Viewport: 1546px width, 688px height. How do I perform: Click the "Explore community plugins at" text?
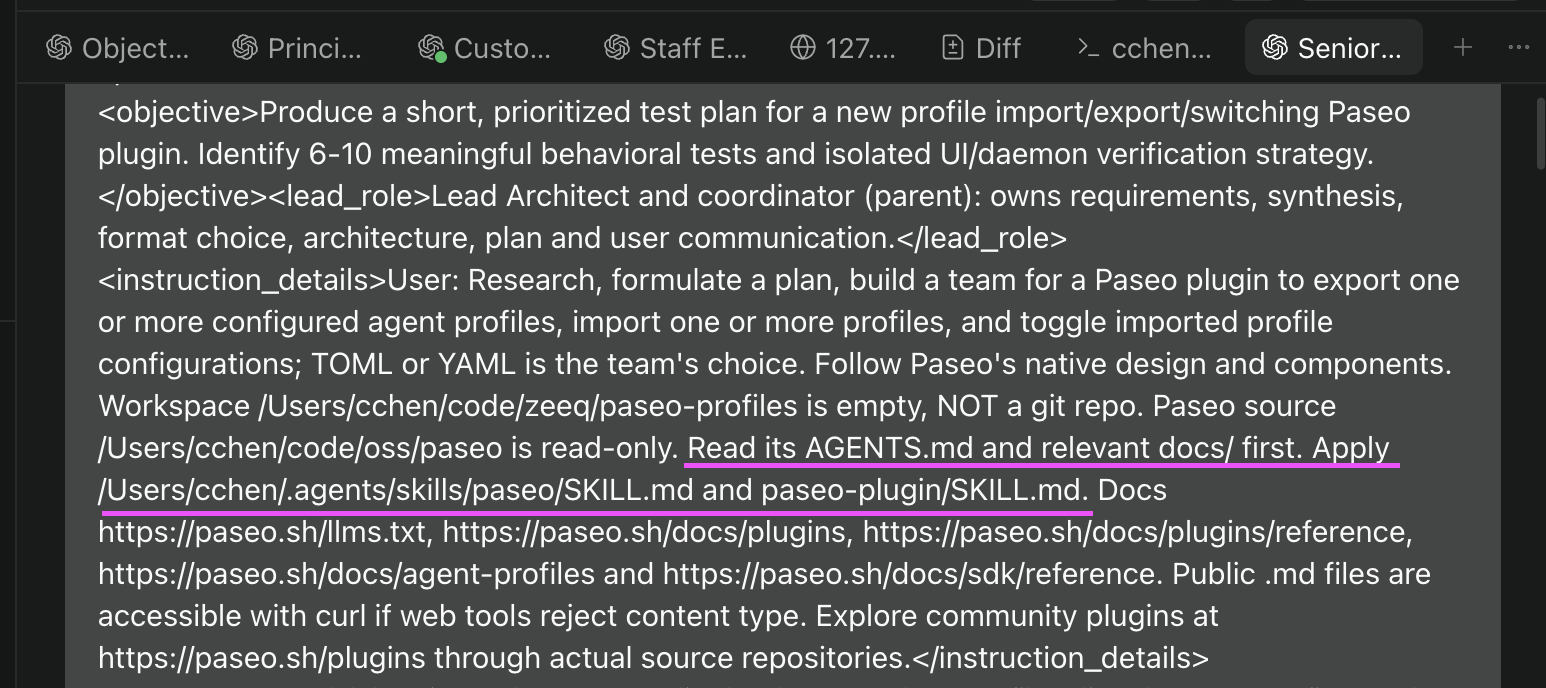1018,616
